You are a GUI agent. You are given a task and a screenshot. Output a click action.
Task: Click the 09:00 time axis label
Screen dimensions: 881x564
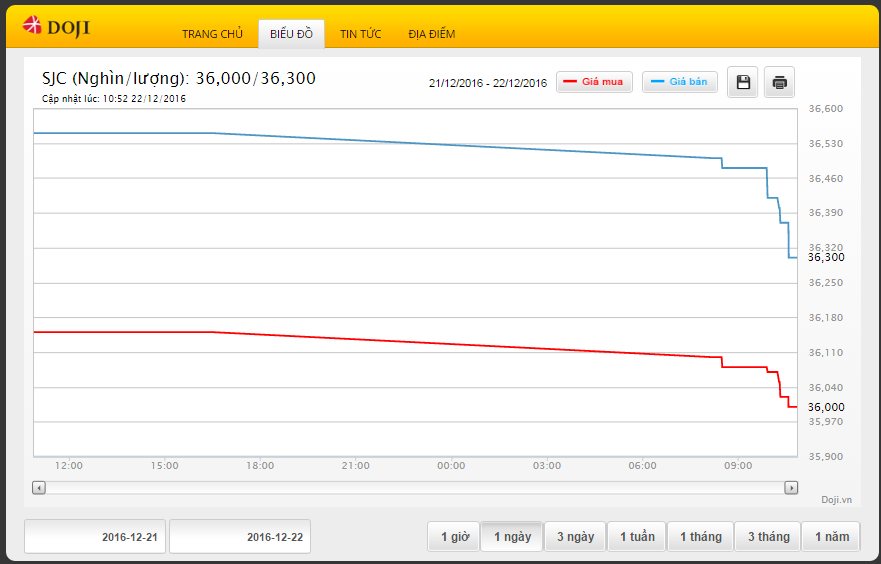point(738,466)
